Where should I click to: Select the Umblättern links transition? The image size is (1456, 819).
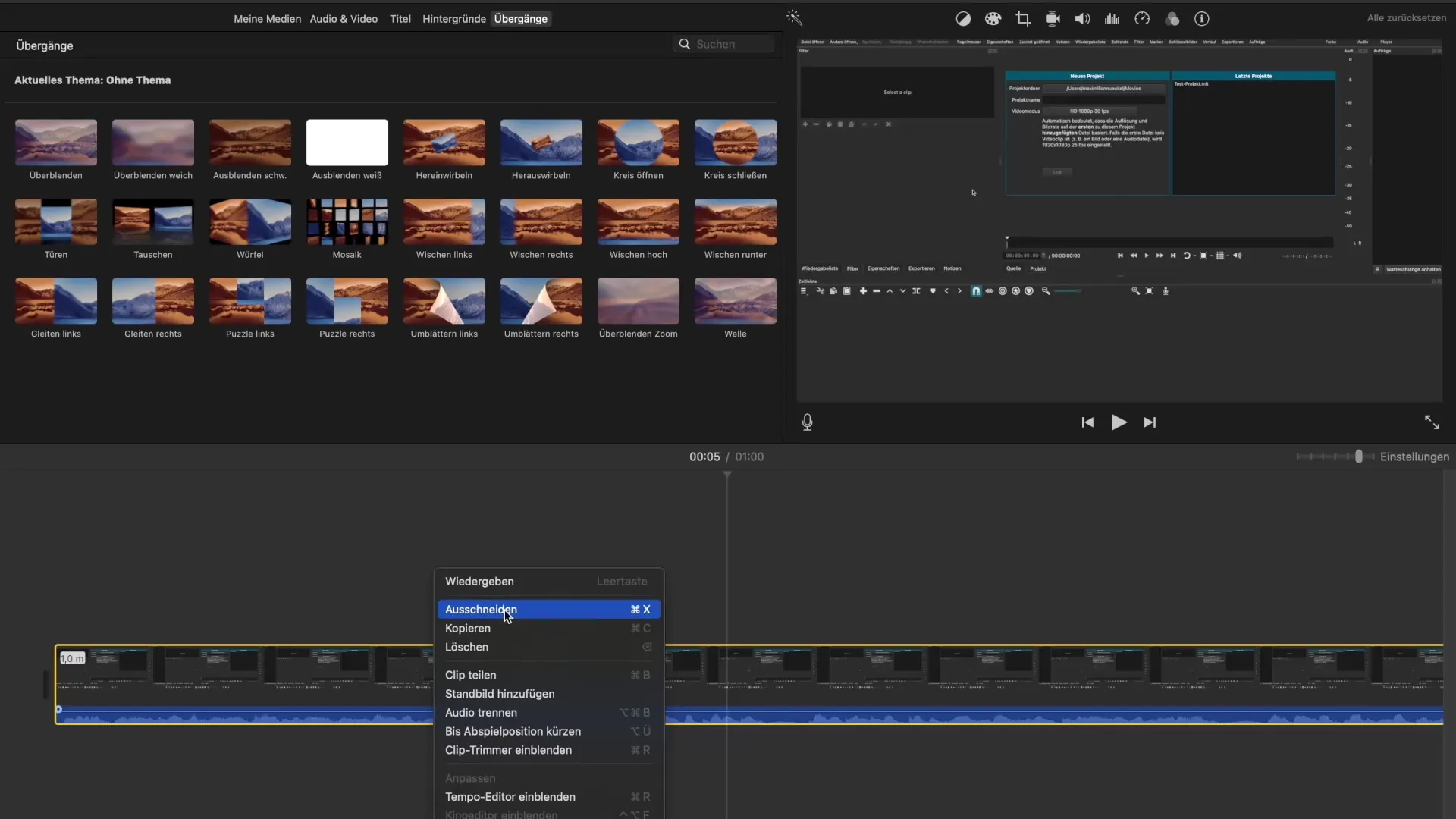click(444, 301)
